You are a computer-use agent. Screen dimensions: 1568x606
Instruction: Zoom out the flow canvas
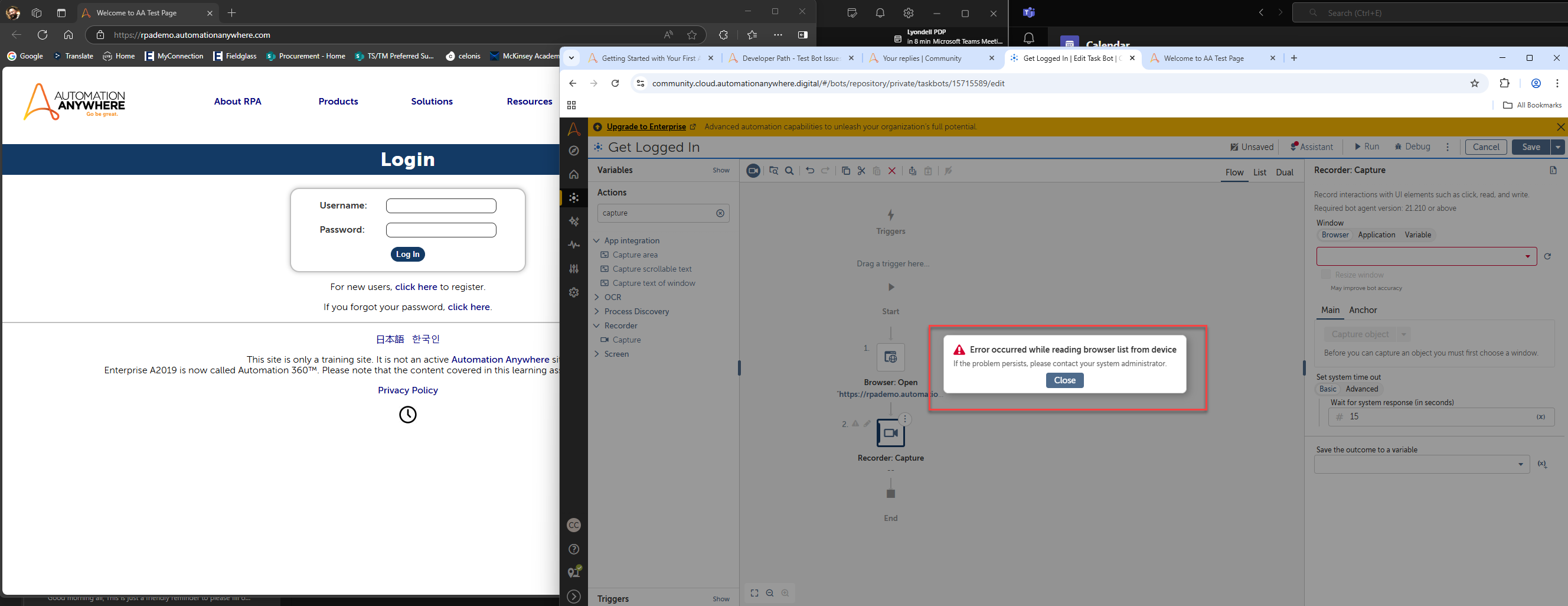[x=770, y=593]
